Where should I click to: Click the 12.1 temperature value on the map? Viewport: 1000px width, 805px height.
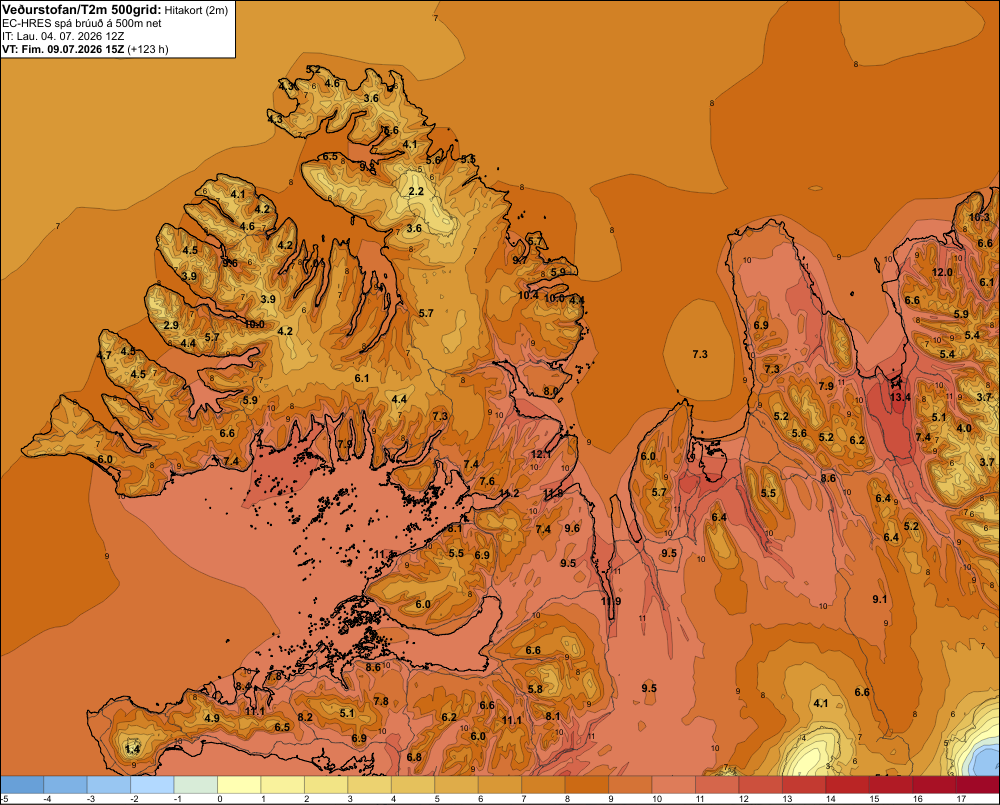tap(541, 454)
